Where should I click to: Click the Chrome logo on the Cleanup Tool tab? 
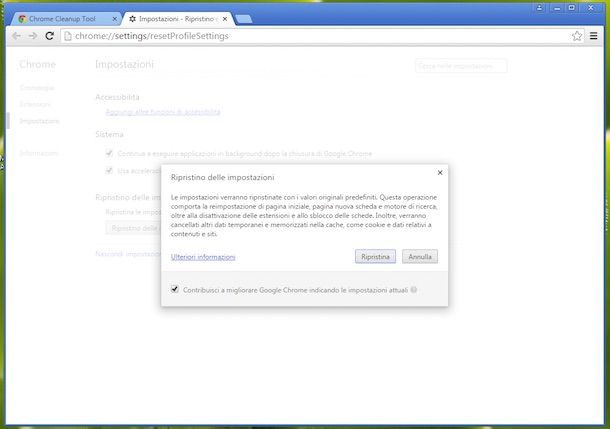coord(22,19)
